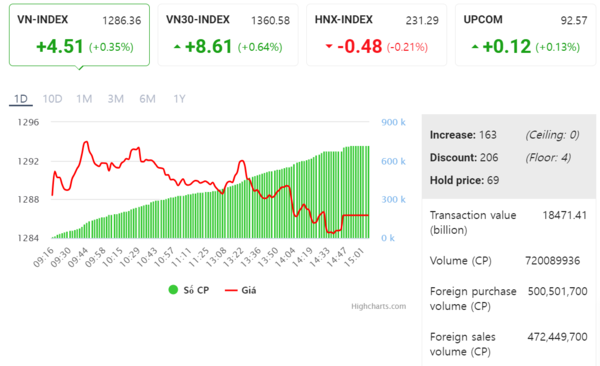Click the 1360.58 VN30 index value
The image size is (600, 366).
271,21
